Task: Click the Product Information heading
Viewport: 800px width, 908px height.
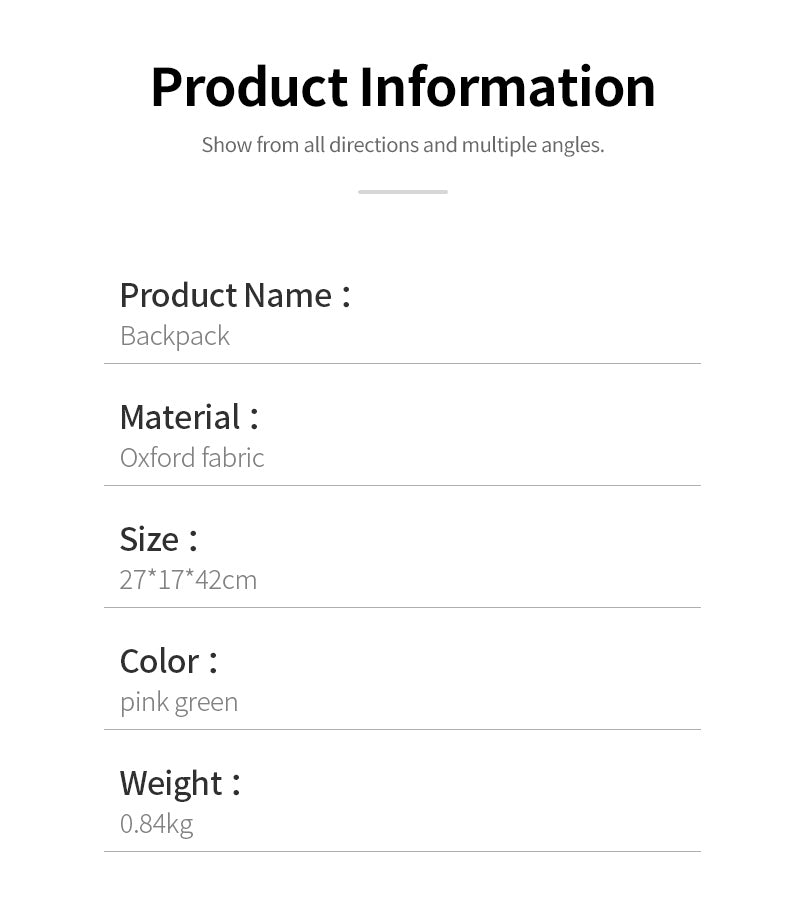Action: pyautogui.click(x=402, y=87)
